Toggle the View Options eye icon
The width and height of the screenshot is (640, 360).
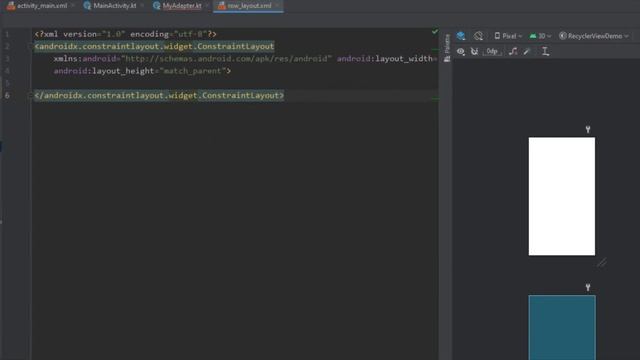(461, 51)
